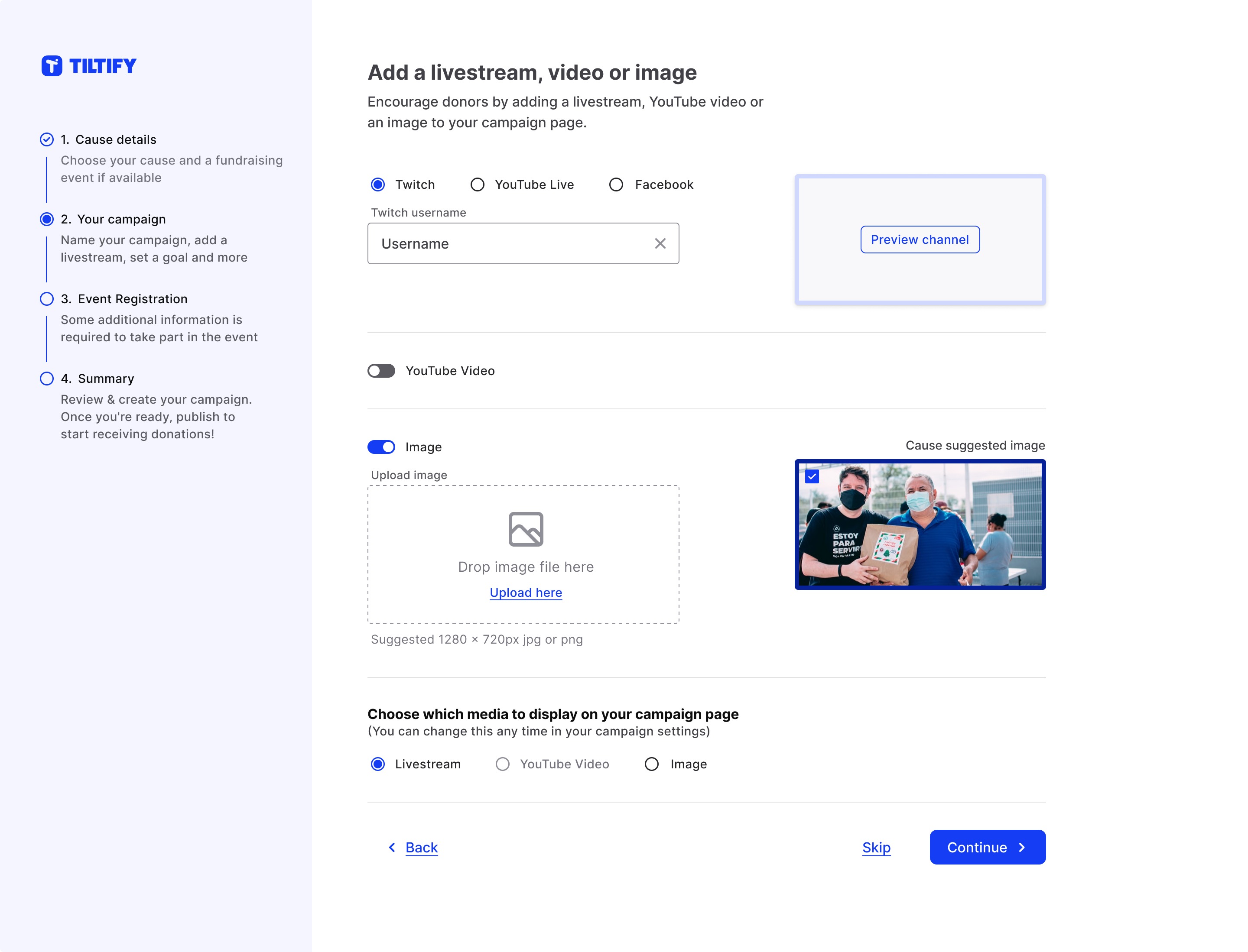Uncheck the cause suggested image checkbox
Viewport: 1248px width, 952px height.
pos(812,476)
